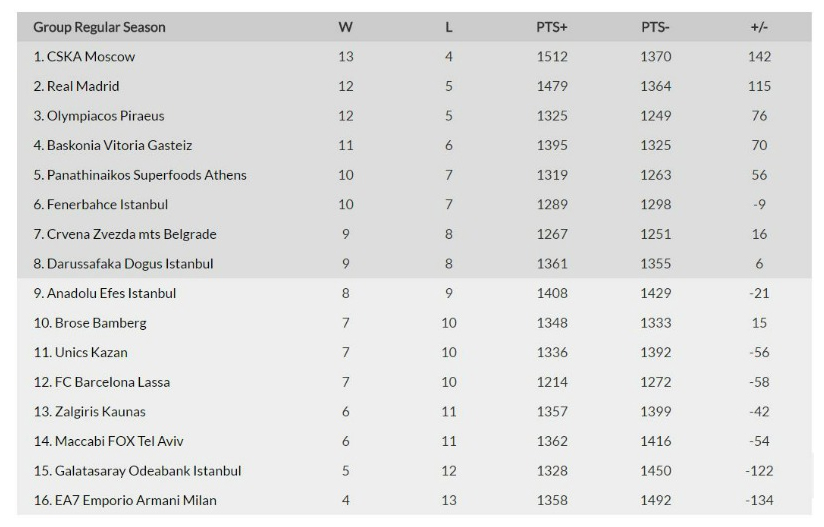Open Panathinaikos Superfoods Athens team entry

(139, 175)
